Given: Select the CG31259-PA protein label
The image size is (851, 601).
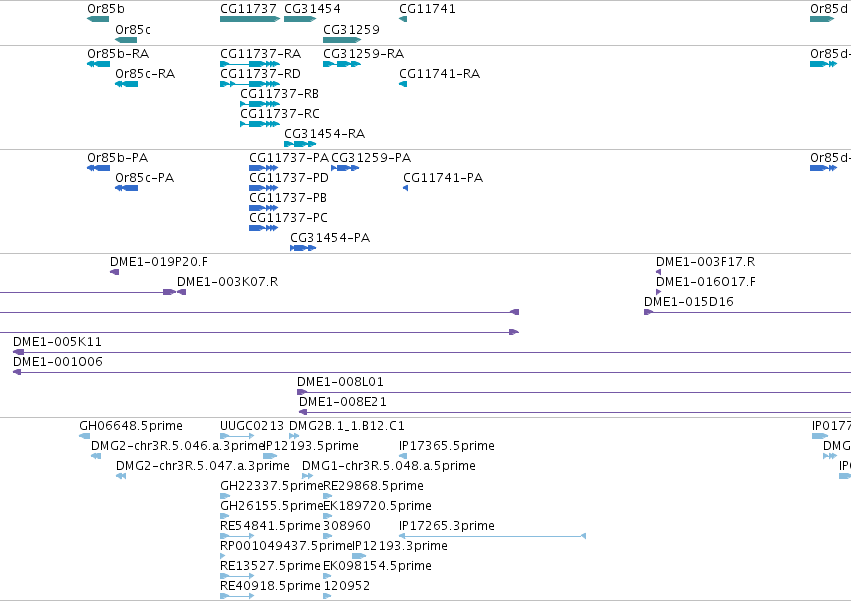Looking at the screenshot, I should [371, 158].
